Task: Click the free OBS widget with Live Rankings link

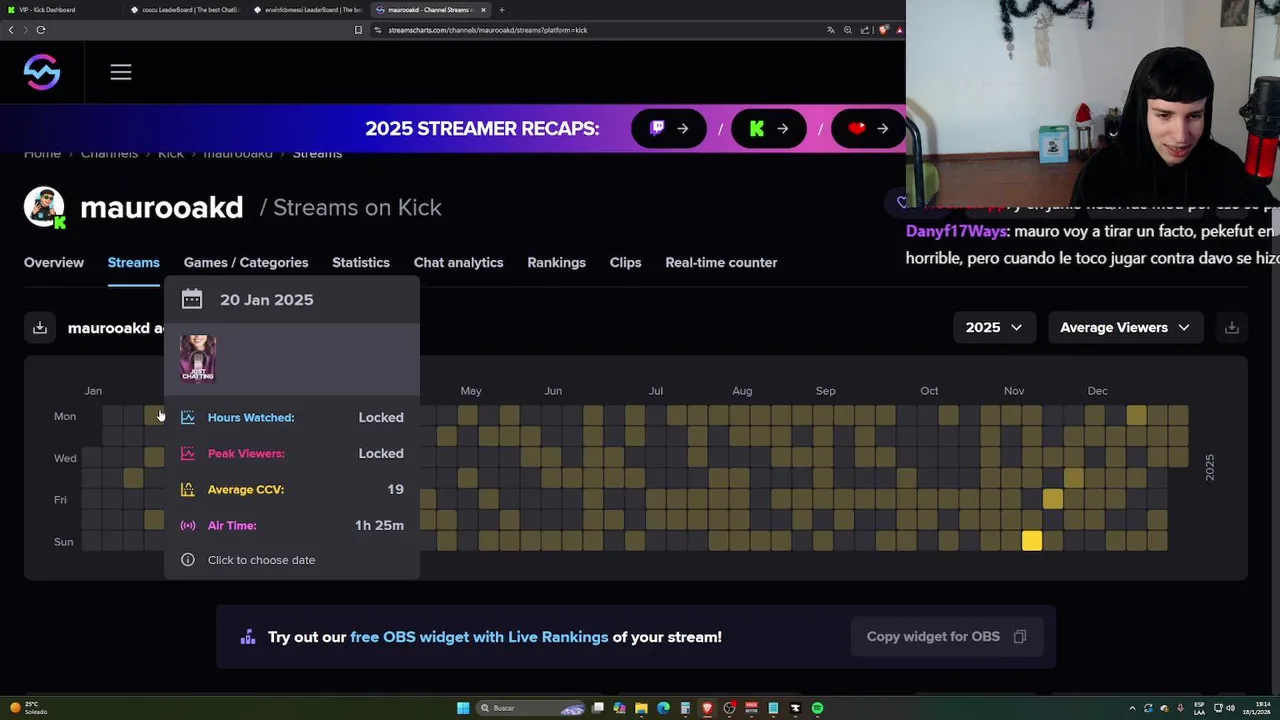Action: tap(479, 637)
